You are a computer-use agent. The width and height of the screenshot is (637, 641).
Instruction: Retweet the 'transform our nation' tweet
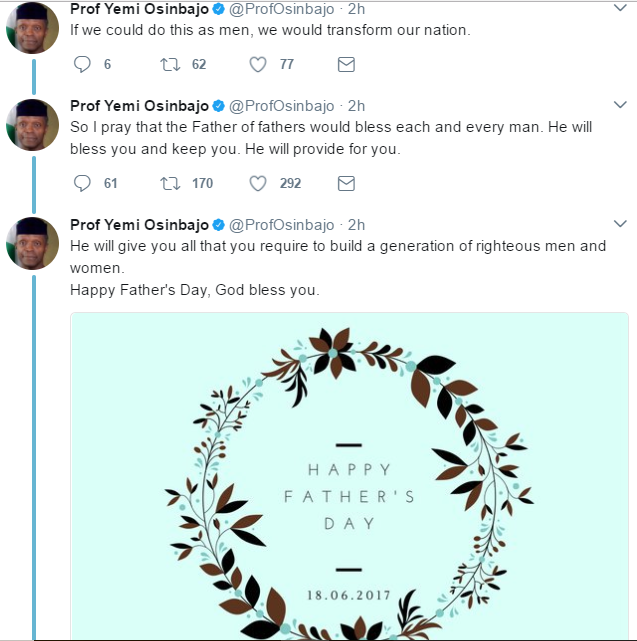pyautogui.click(x=170, y=65)
